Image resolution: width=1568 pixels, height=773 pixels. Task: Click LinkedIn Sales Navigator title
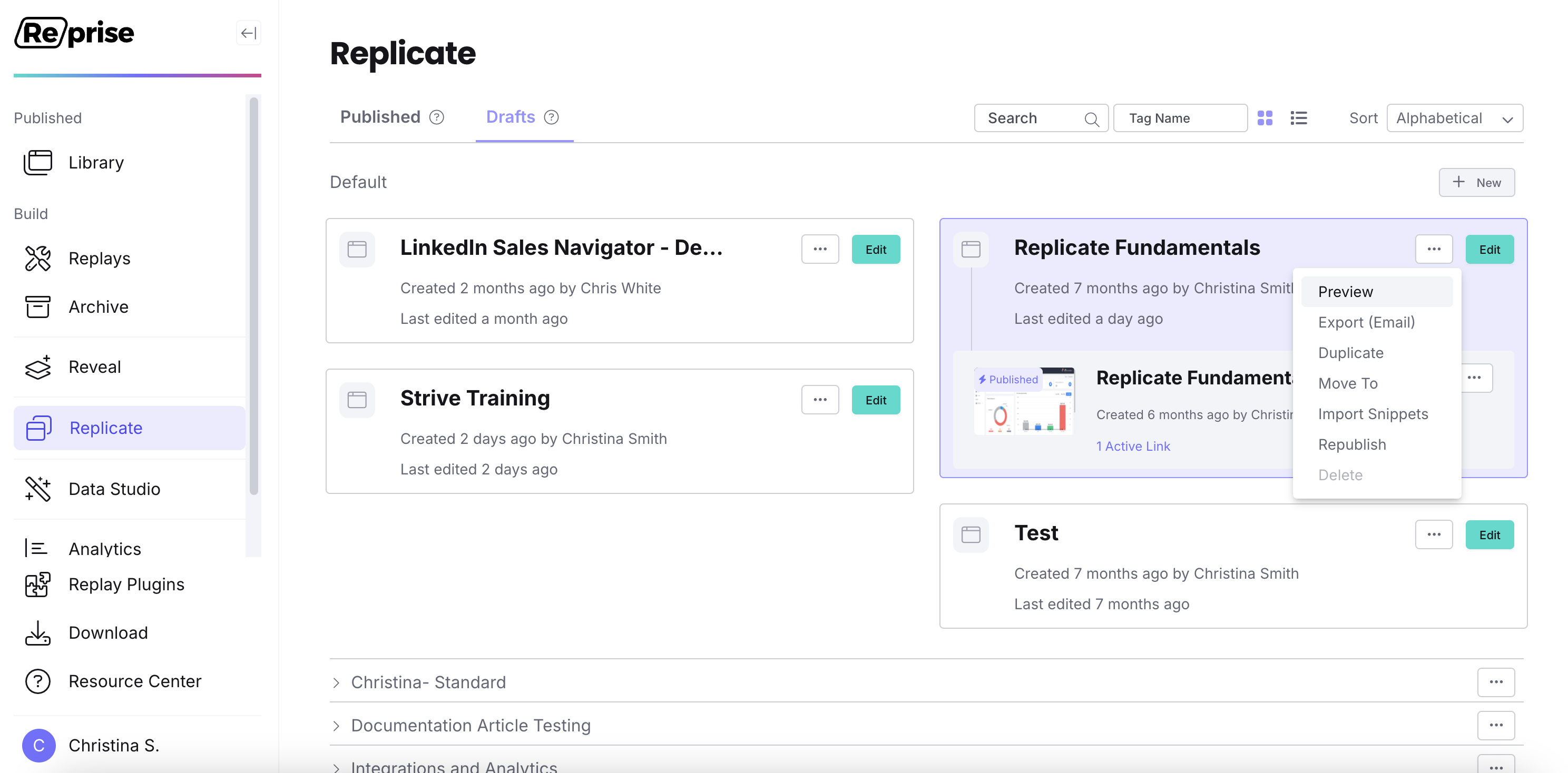(561, 247)
